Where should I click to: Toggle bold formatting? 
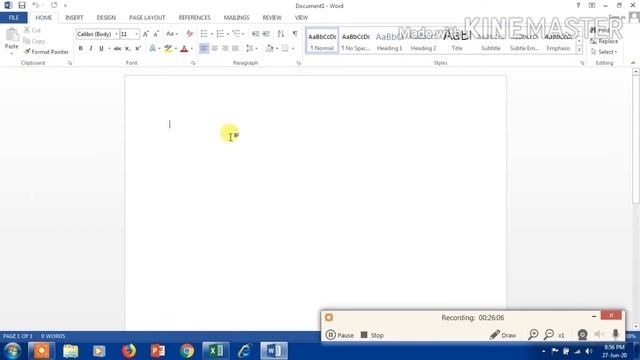80,49
